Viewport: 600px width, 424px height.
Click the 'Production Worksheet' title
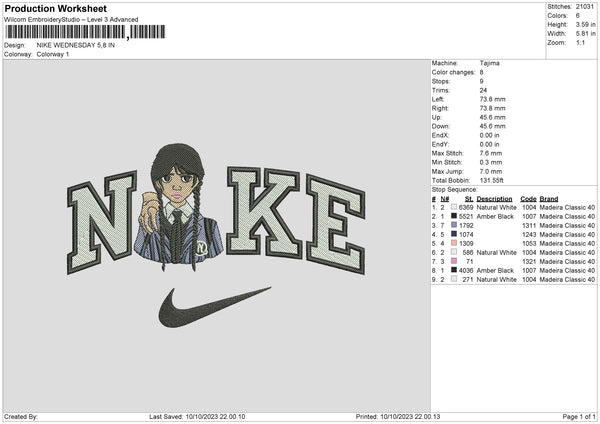pos(55,8)
